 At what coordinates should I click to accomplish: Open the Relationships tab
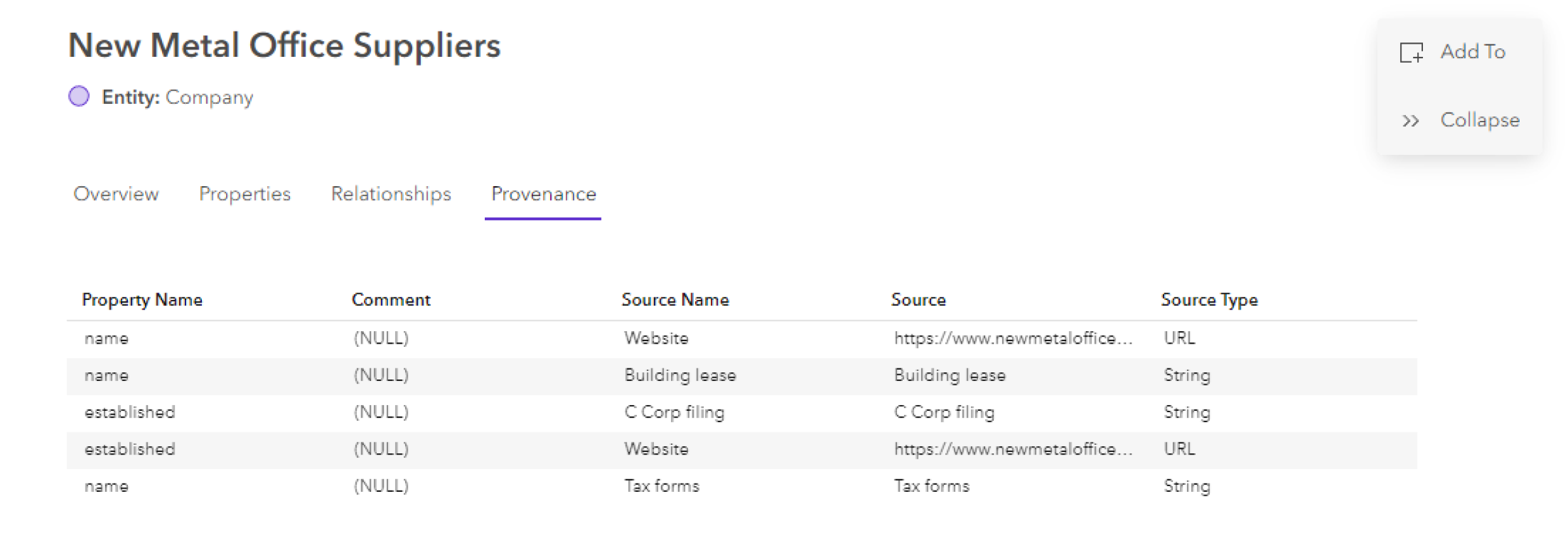coord(391,194)
